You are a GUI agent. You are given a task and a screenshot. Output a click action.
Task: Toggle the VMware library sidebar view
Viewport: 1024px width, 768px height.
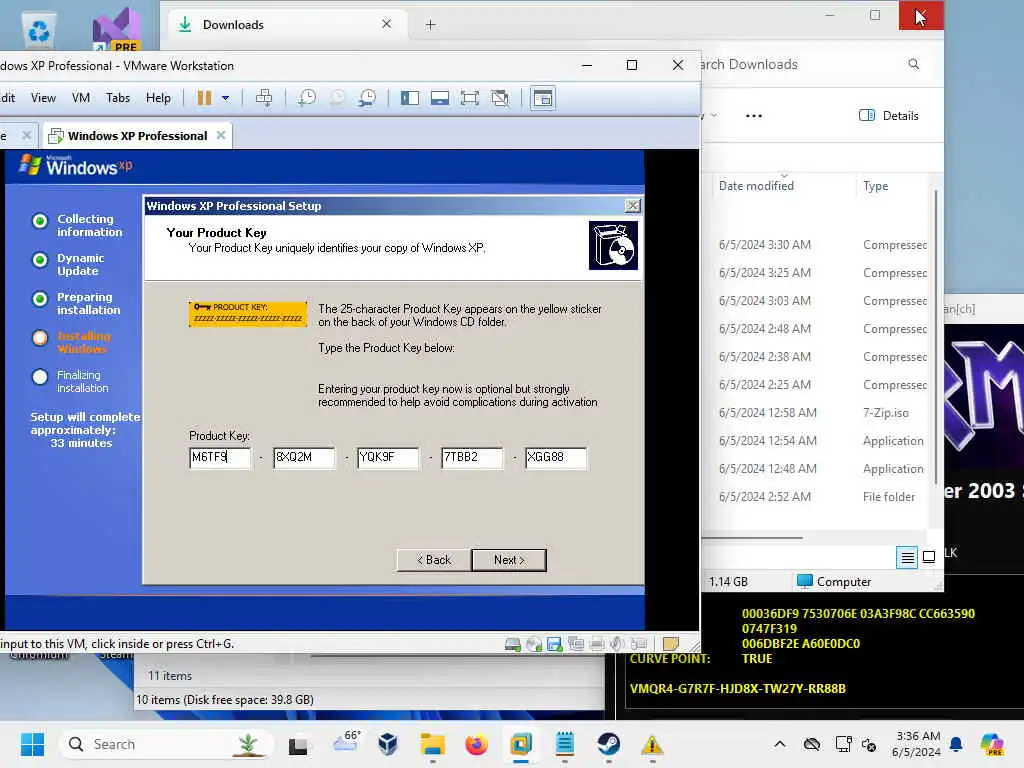click(x=409, y=98)
